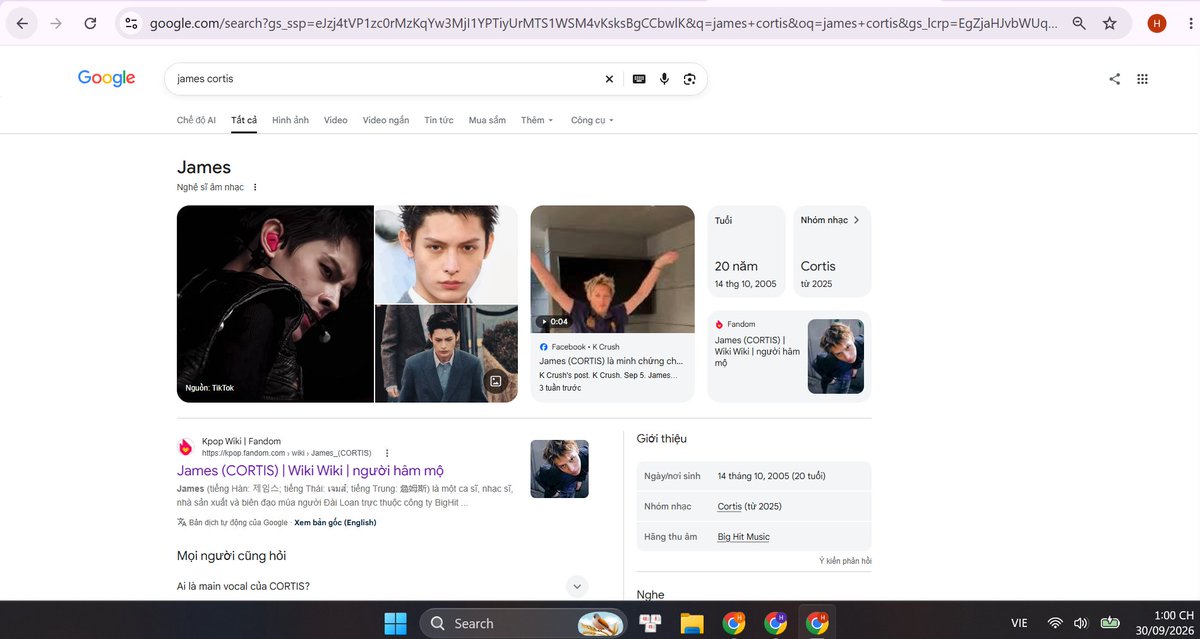
Task: Go back with the browser back arrow
Action: pyautogui.click(x=22, y=23)
